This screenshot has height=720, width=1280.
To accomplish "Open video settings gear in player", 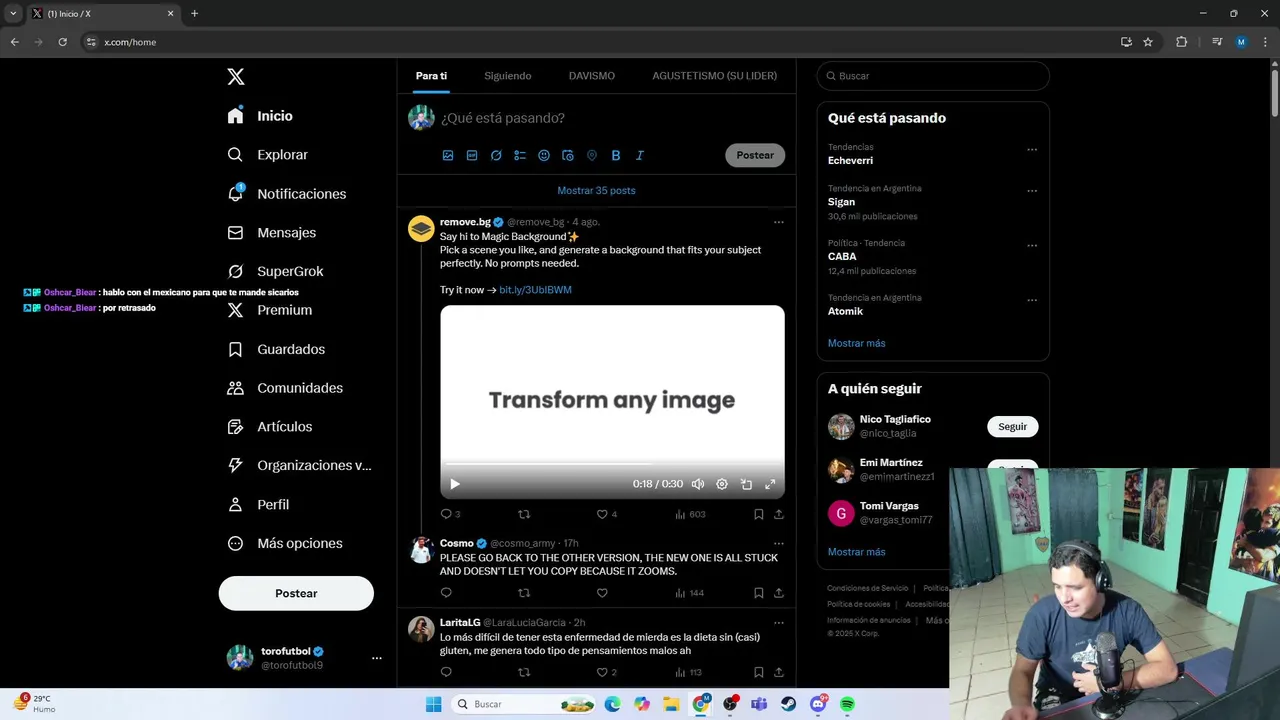I will click(x=722, y=484).
